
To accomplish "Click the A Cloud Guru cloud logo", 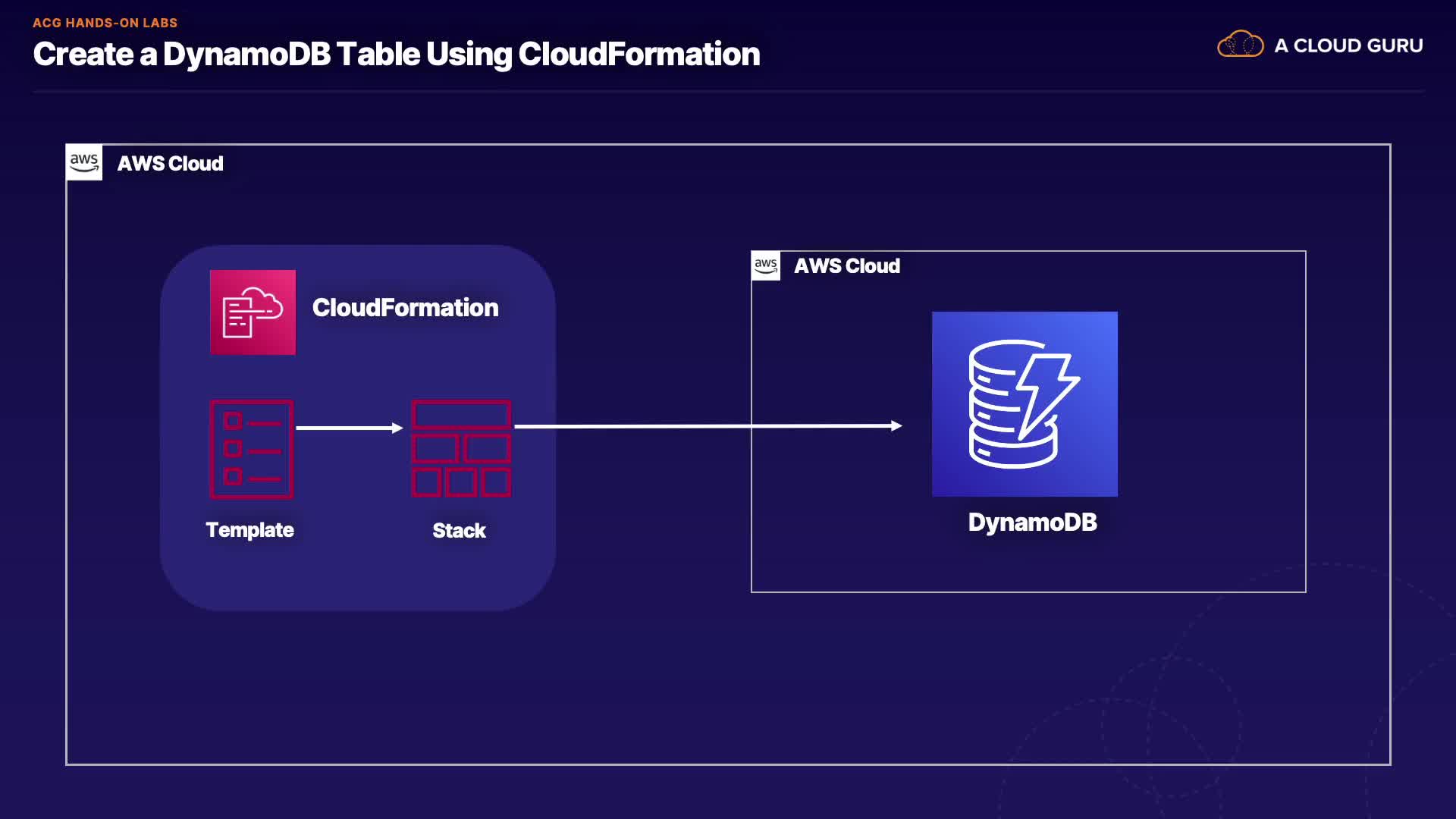I will 1240,45.
